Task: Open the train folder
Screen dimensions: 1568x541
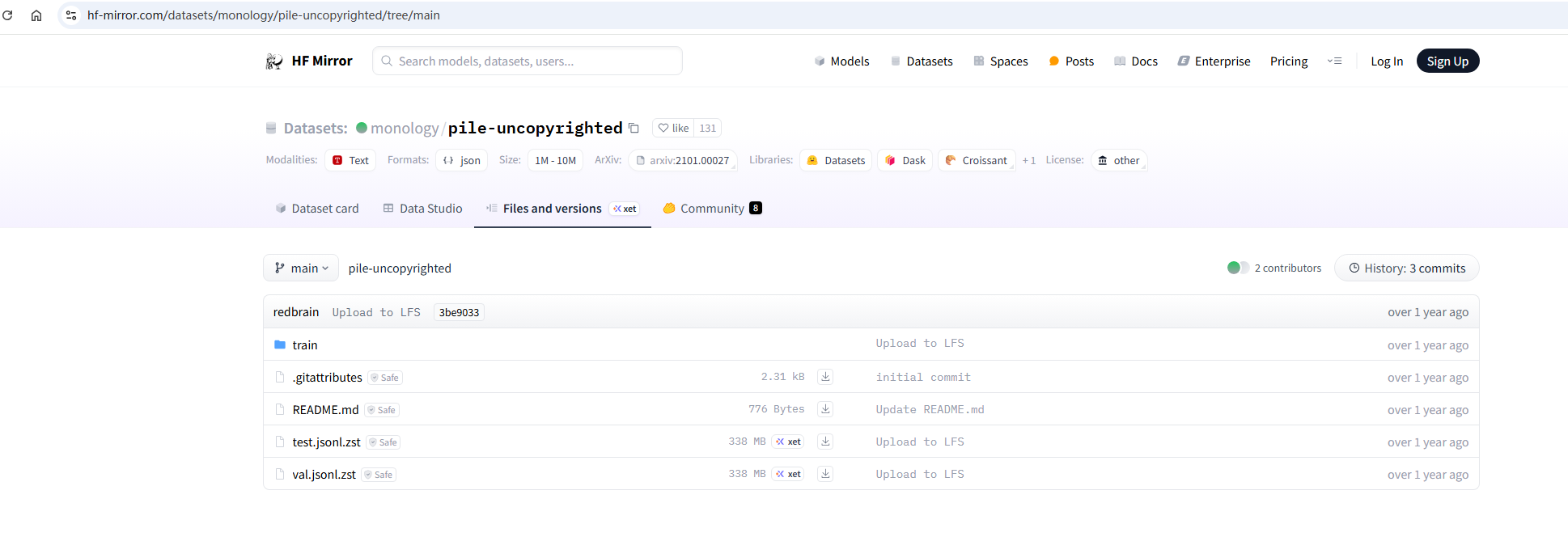Action: click(x=305, y=345)
